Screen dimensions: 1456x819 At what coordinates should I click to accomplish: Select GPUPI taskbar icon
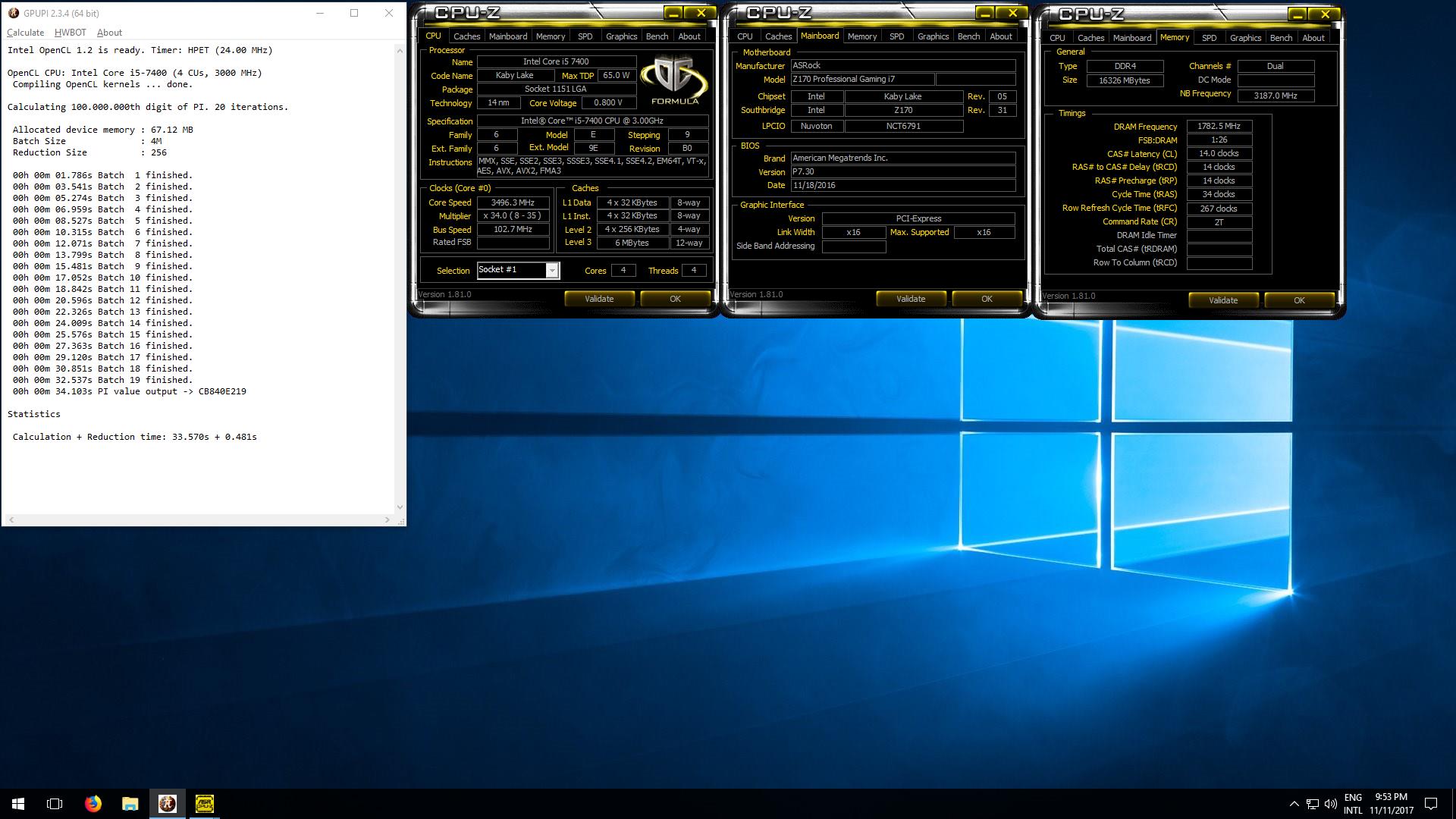[x=167, y=804]
